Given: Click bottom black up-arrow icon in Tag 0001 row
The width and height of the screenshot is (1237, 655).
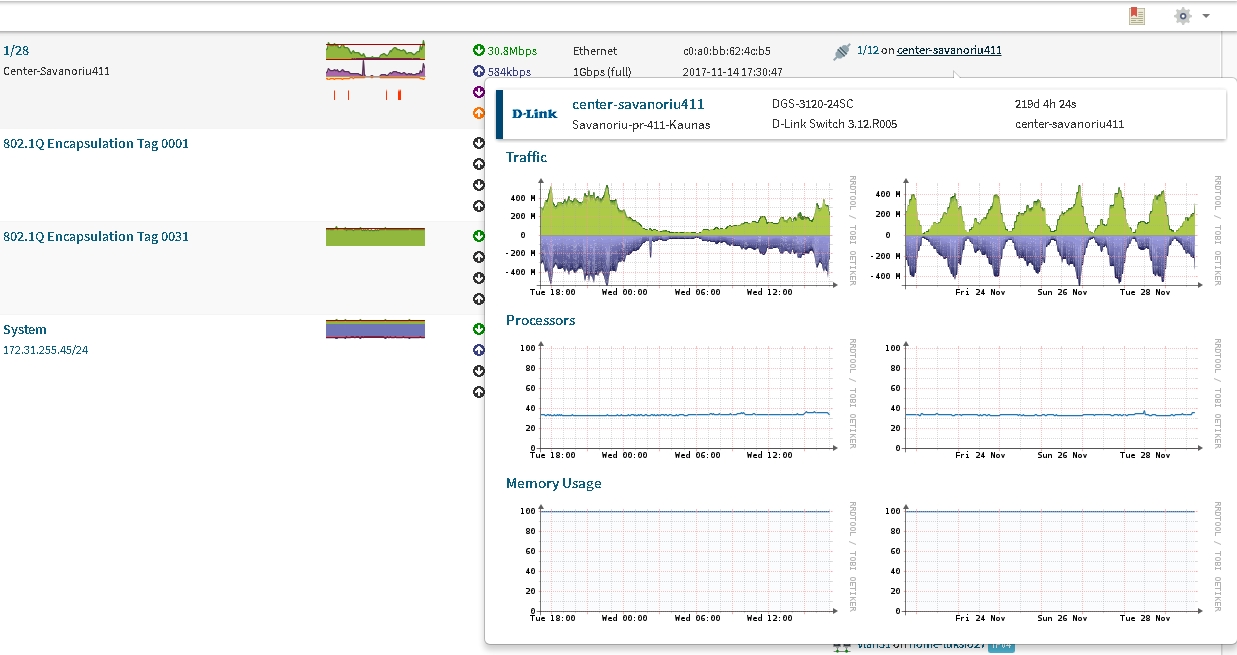Looking at the screenshot, I should (479, 206).
